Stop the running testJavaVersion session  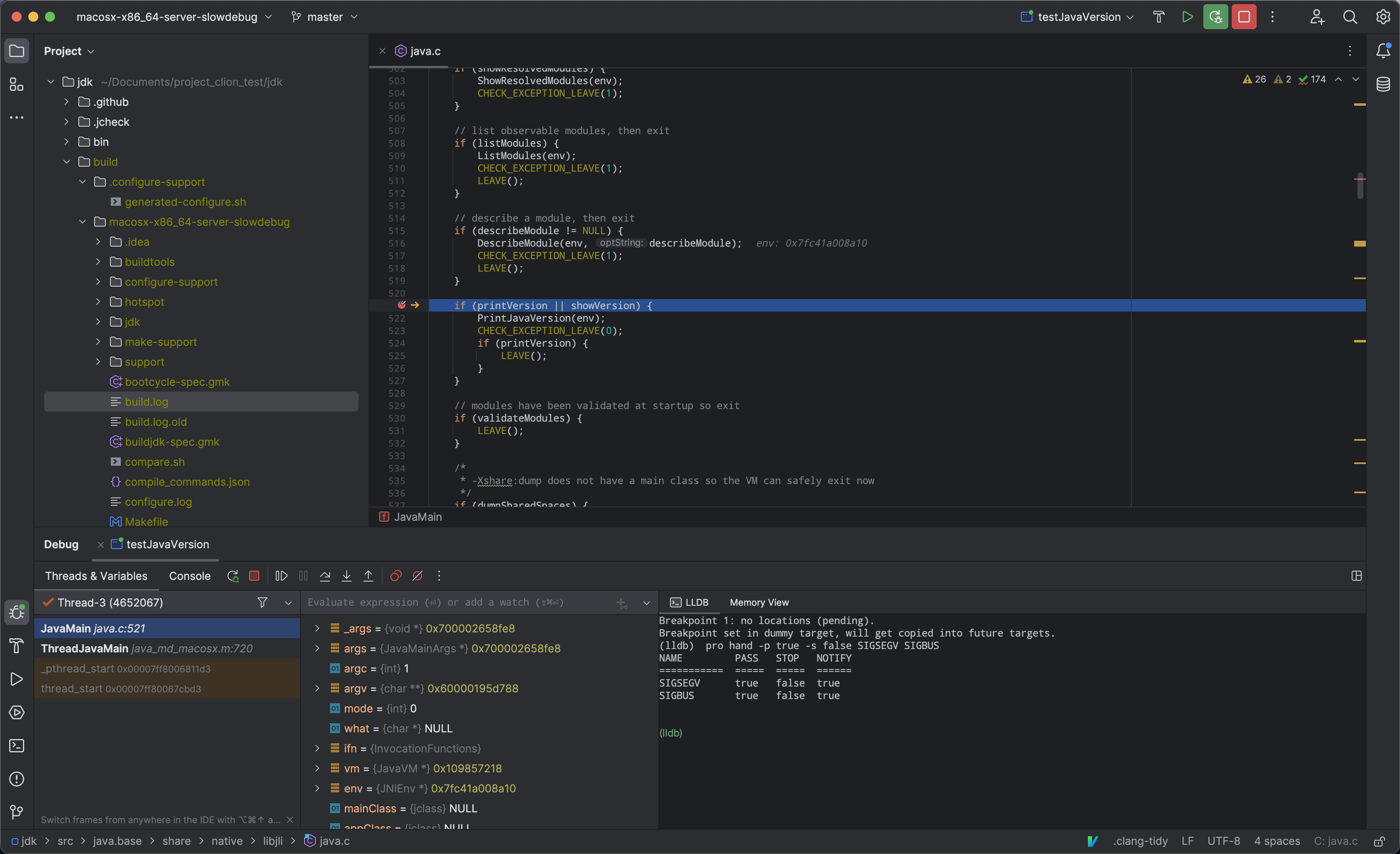(1244, 17)
